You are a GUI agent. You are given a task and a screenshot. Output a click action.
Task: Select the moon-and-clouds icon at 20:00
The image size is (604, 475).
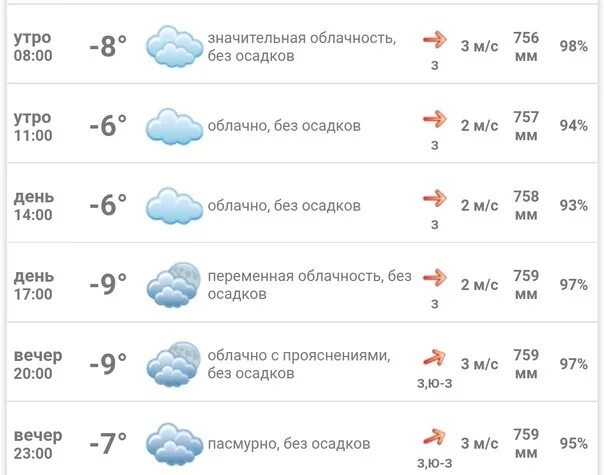pyautogui.click(x=174, y=364)
